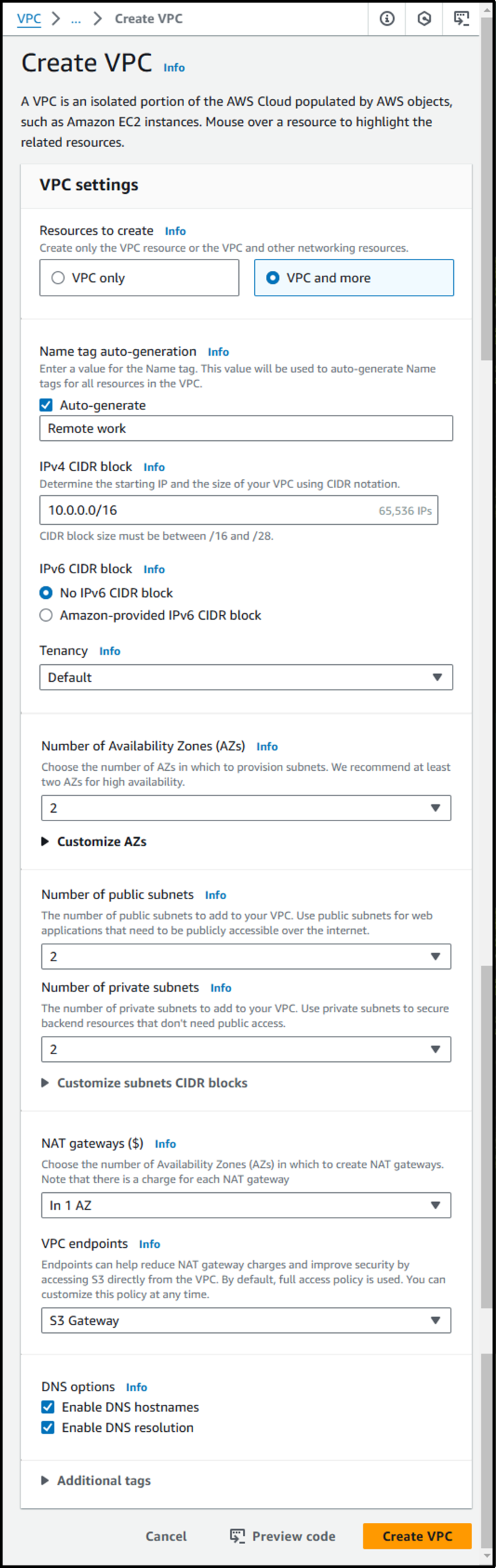This screenshot has height=1568, width=496.
Task: Choose Amazon-provided IPv6 CIDR block
Action: pos(46,615)
